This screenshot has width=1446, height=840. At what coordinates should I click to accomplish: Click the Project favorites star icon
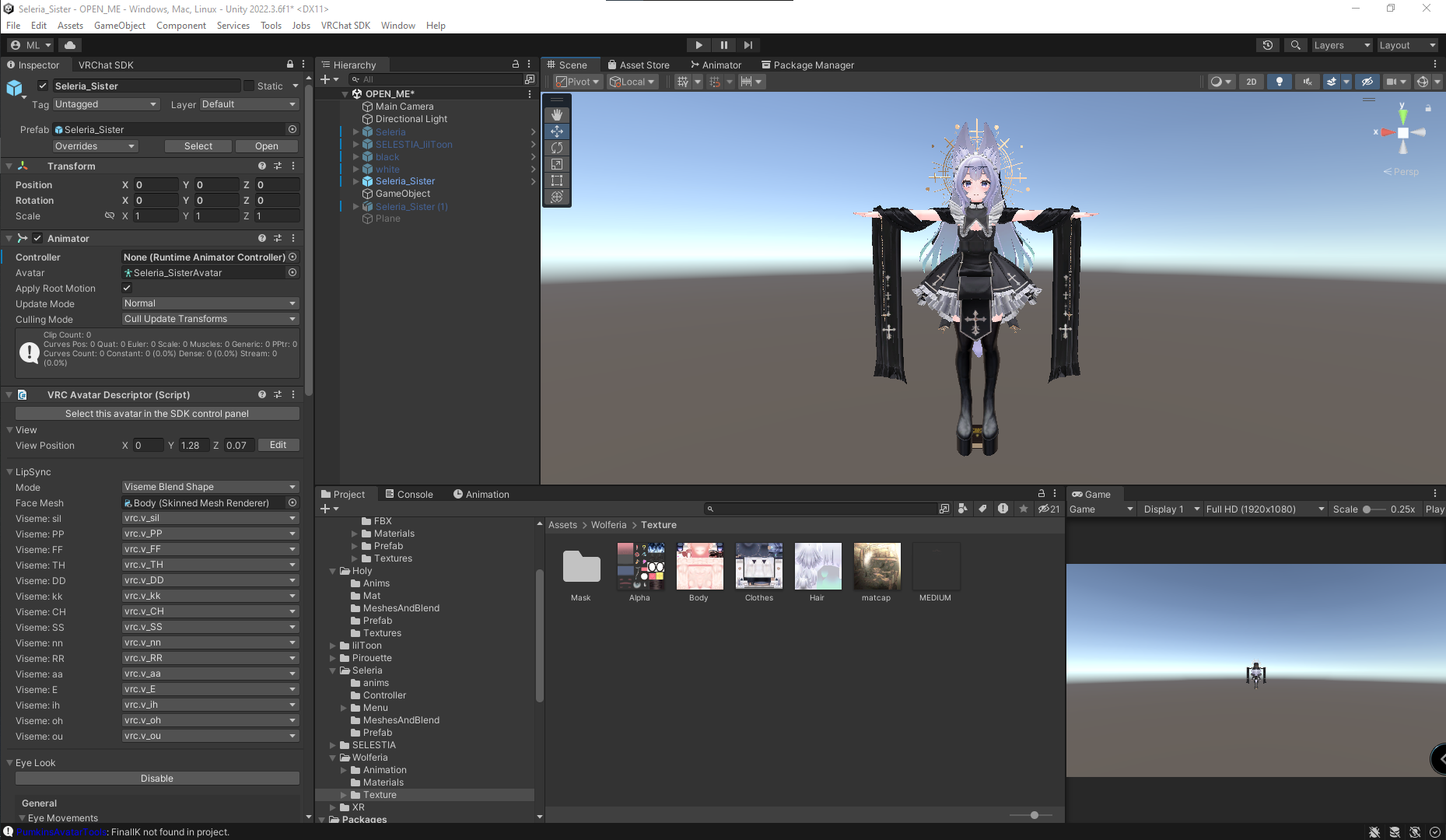(x=1024, y=509)
